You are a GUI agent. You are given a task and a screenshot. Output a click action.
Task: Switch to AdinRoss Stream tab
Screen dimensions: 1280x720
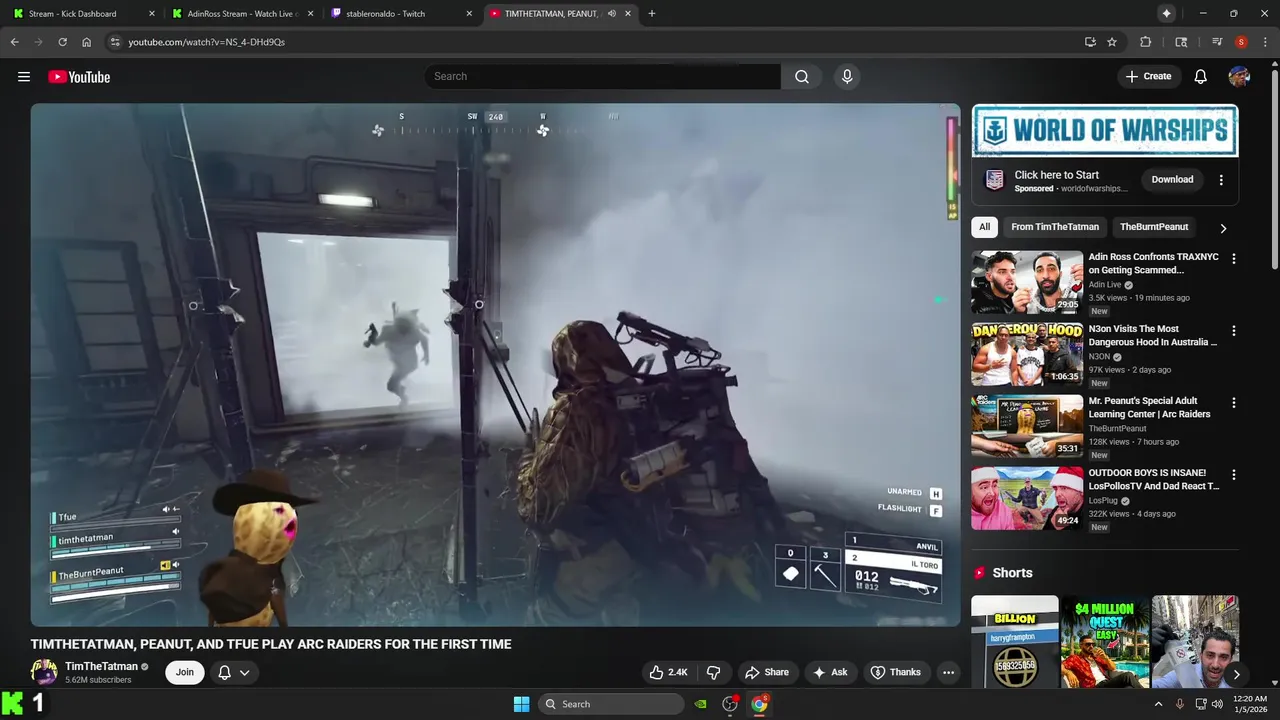pos(243,14)
